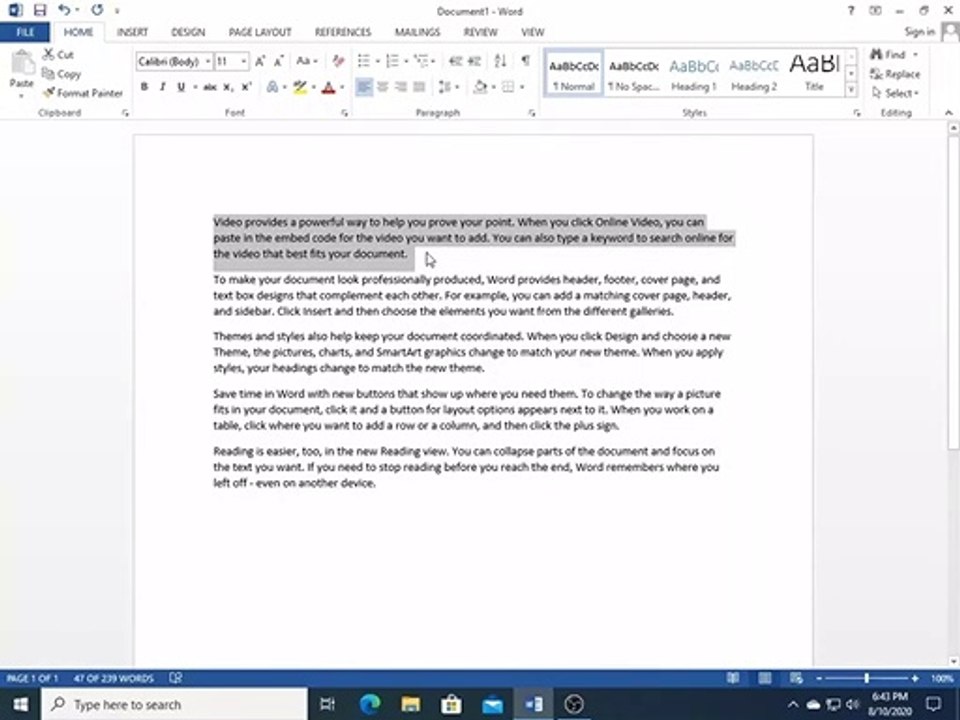Click word count in status bar
The image size is (960, 720).
[x=114, y=678]
